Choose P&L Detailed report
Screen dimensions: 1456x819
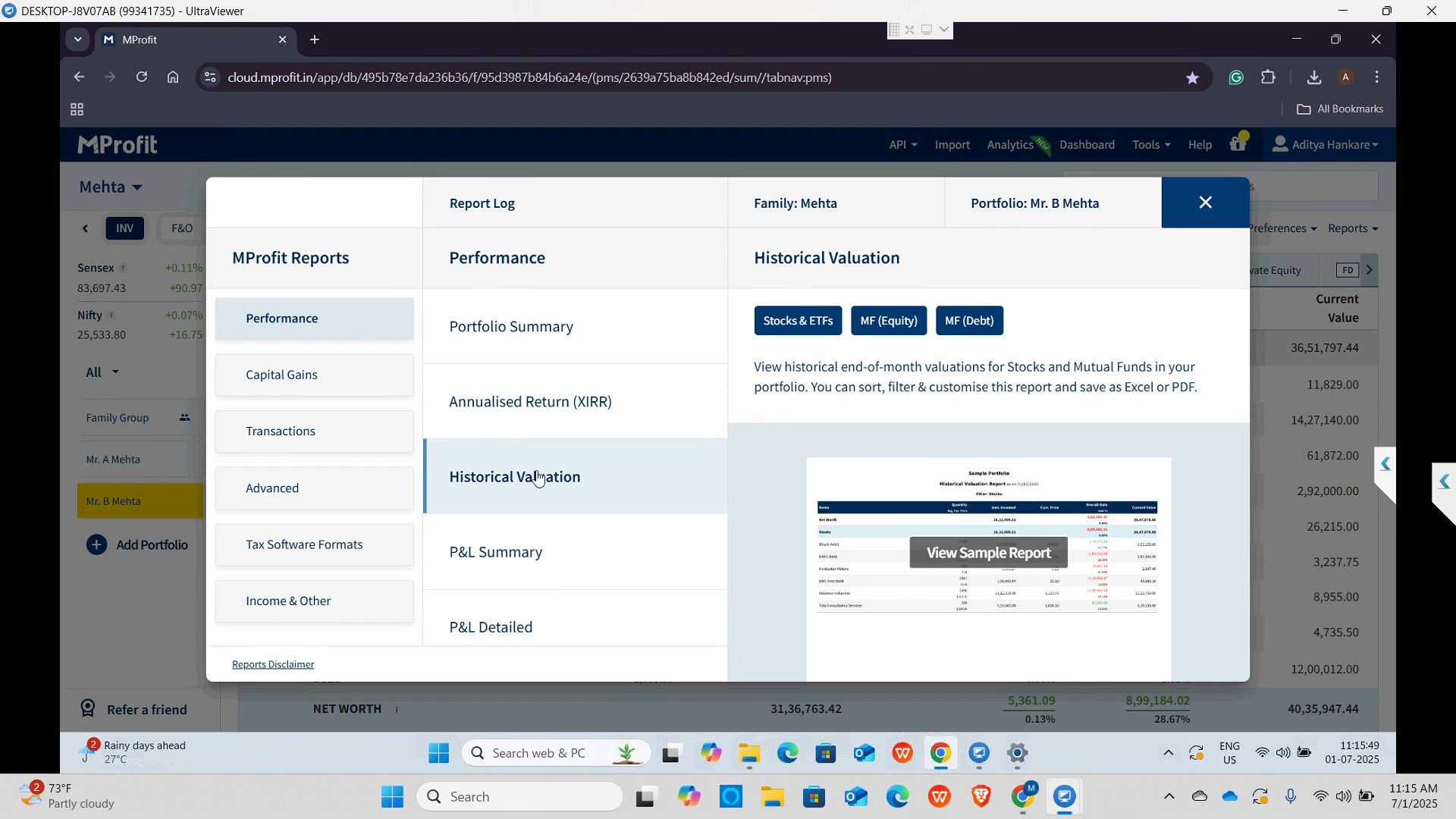pyautogui.click(x=575, y=626)
